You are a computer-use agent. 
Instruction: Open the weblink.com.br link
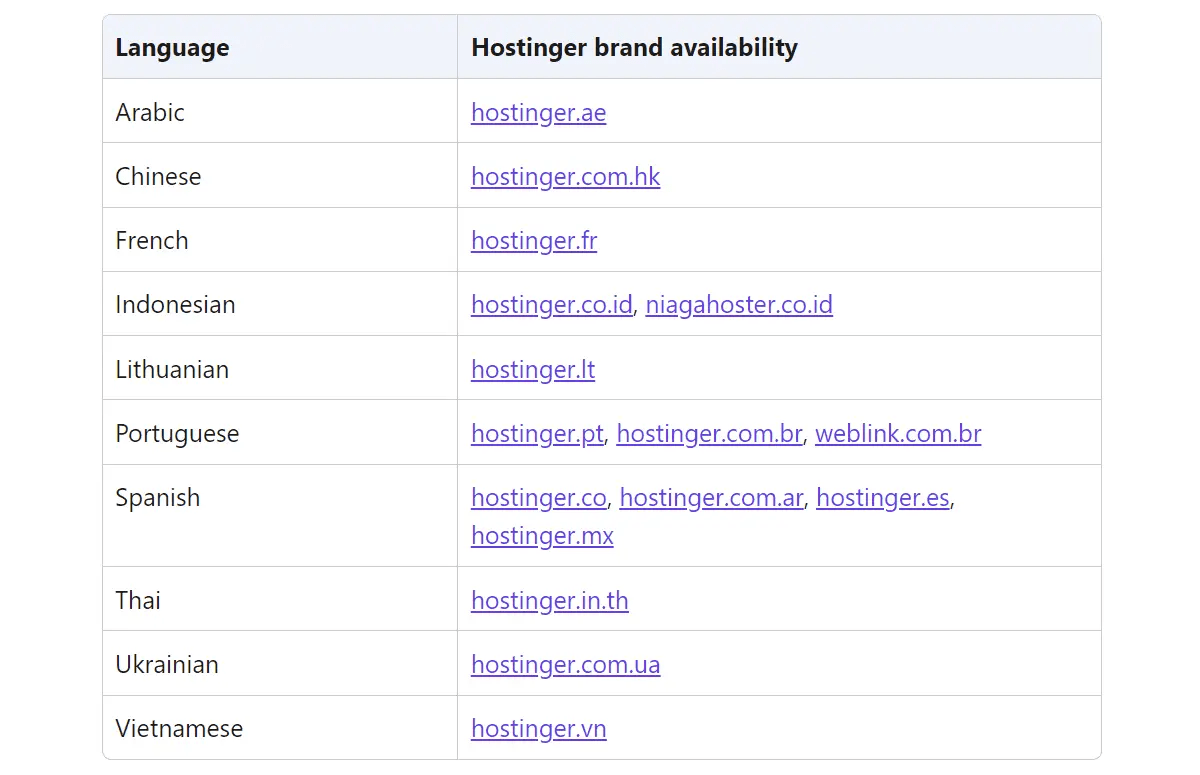tap(898, 434)
